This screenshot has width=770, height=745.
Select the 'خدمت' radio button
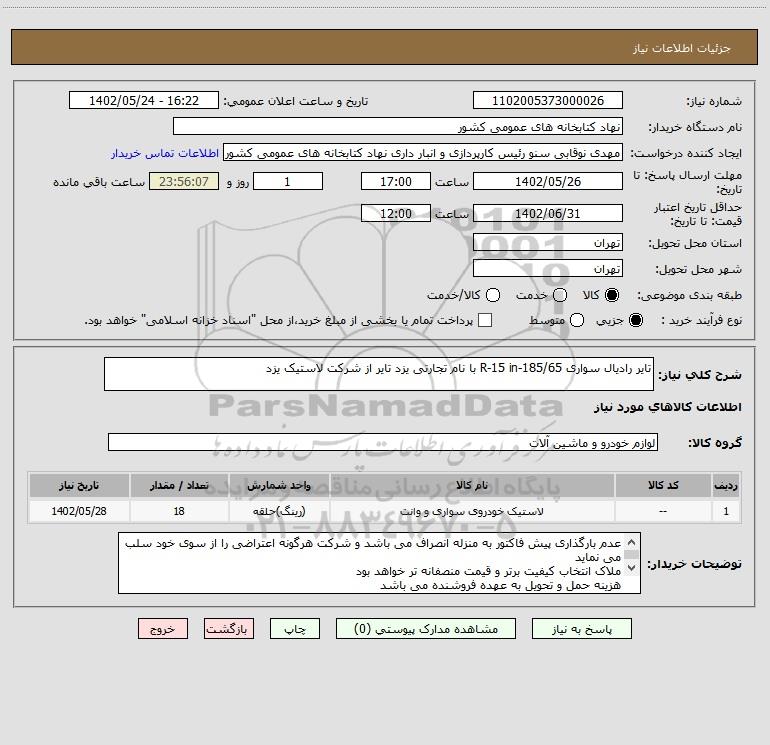pos(560,295)
